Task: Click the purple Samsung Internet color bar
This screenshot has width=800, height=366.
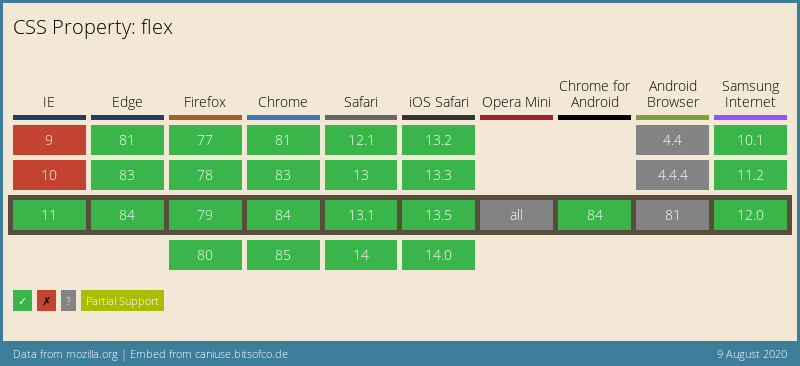Action: pyautogui.click(x=751, y=117)
